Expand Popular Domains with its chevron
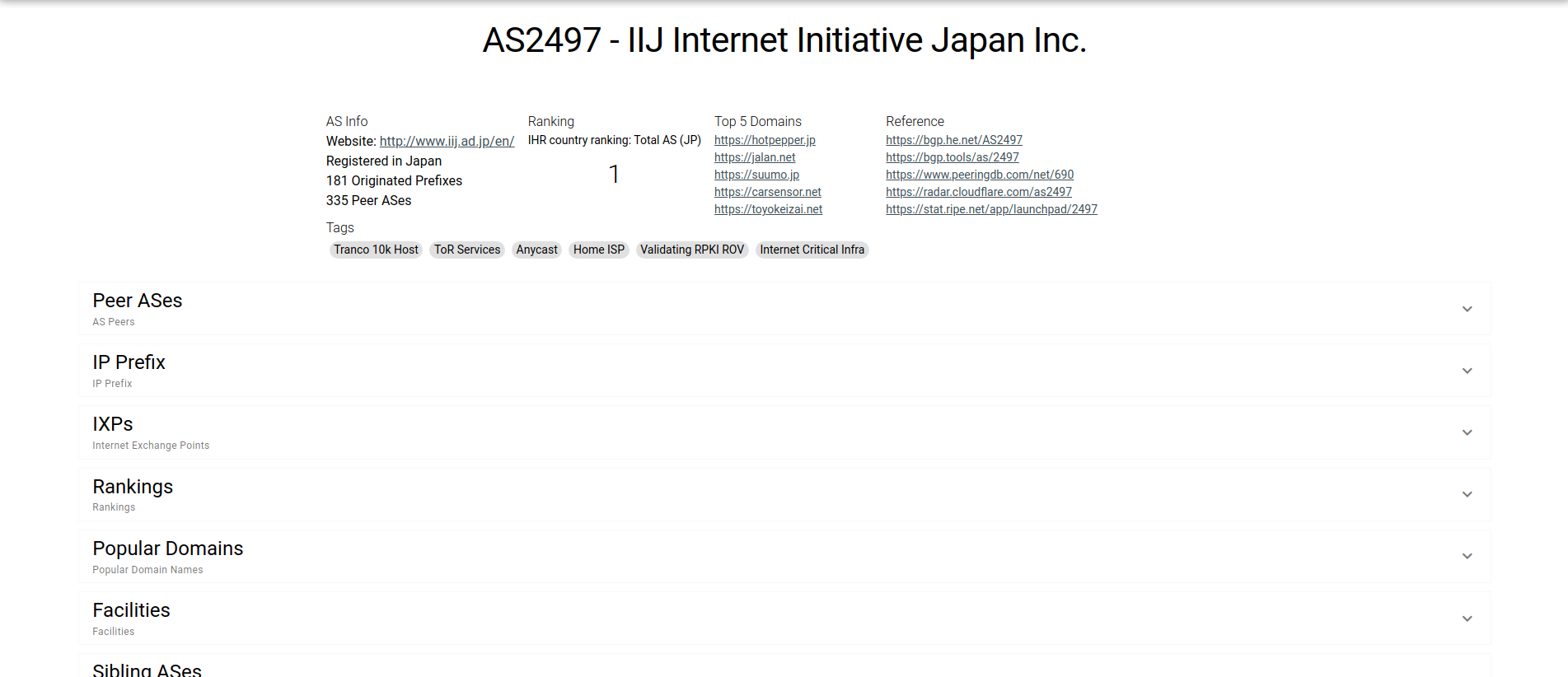The image size is (1568, 677). [1467, 556]
